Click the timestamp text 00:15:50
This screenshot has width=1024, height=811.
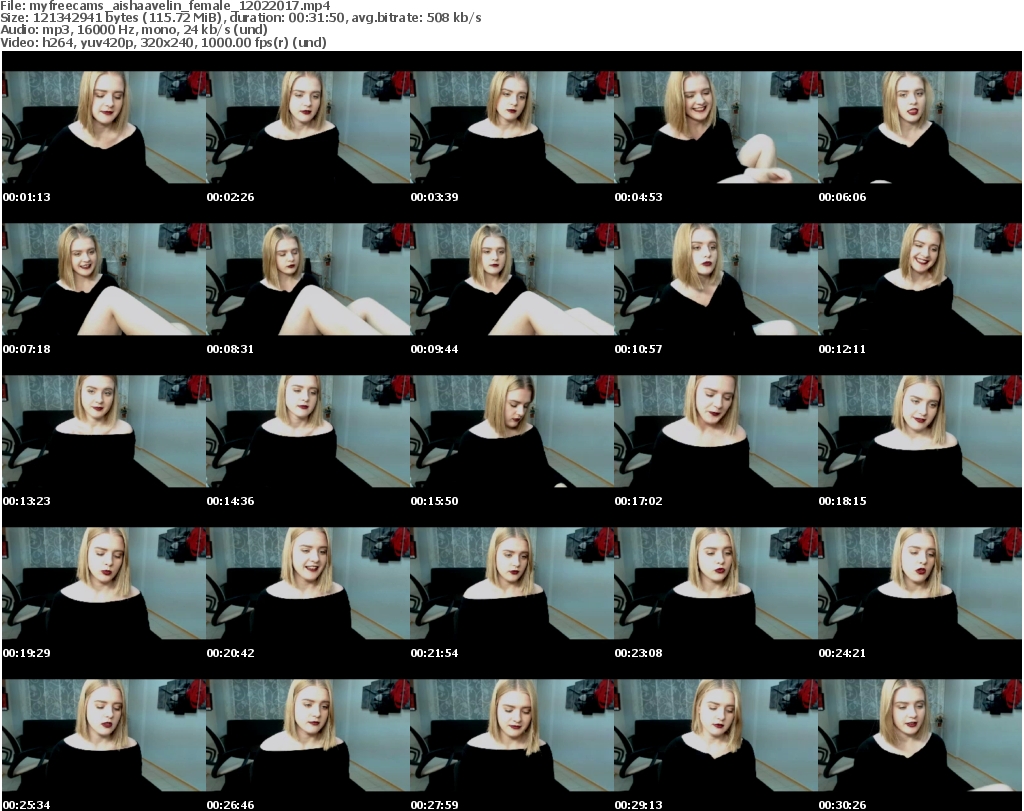click(434, 501)
